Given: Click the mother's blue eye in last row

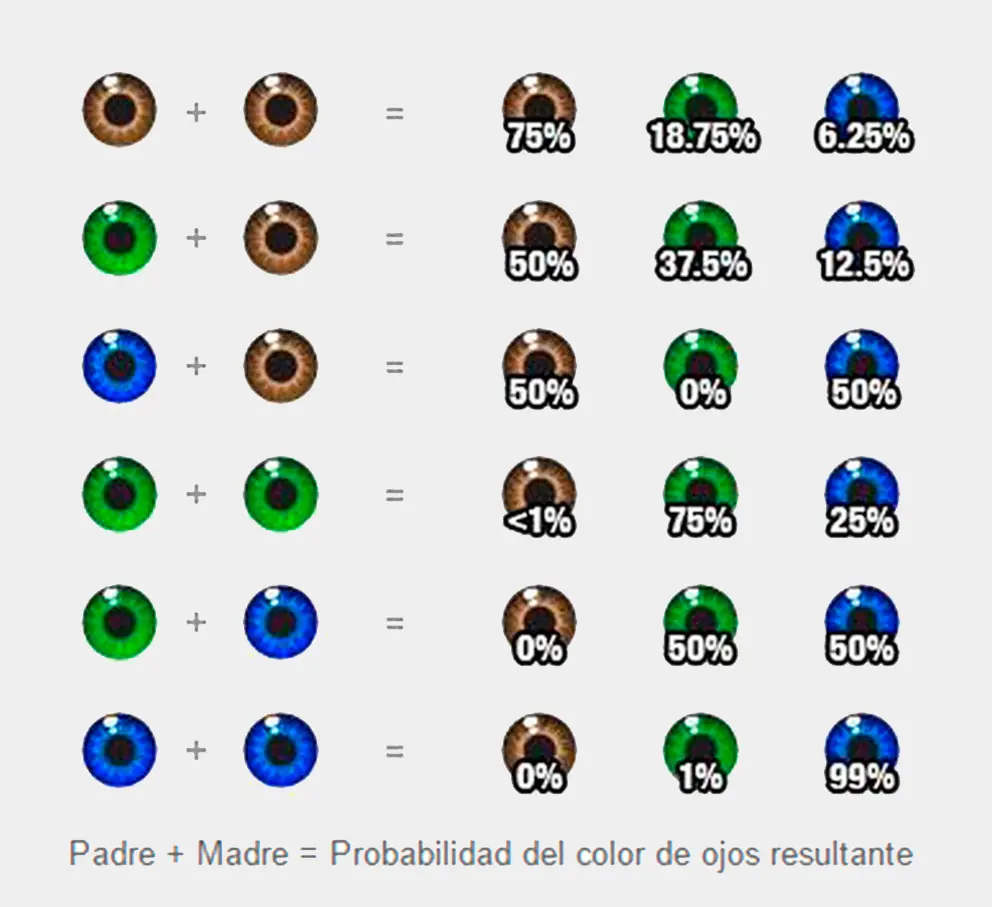Looking at the screenshot, I should [x=281, y=750].
